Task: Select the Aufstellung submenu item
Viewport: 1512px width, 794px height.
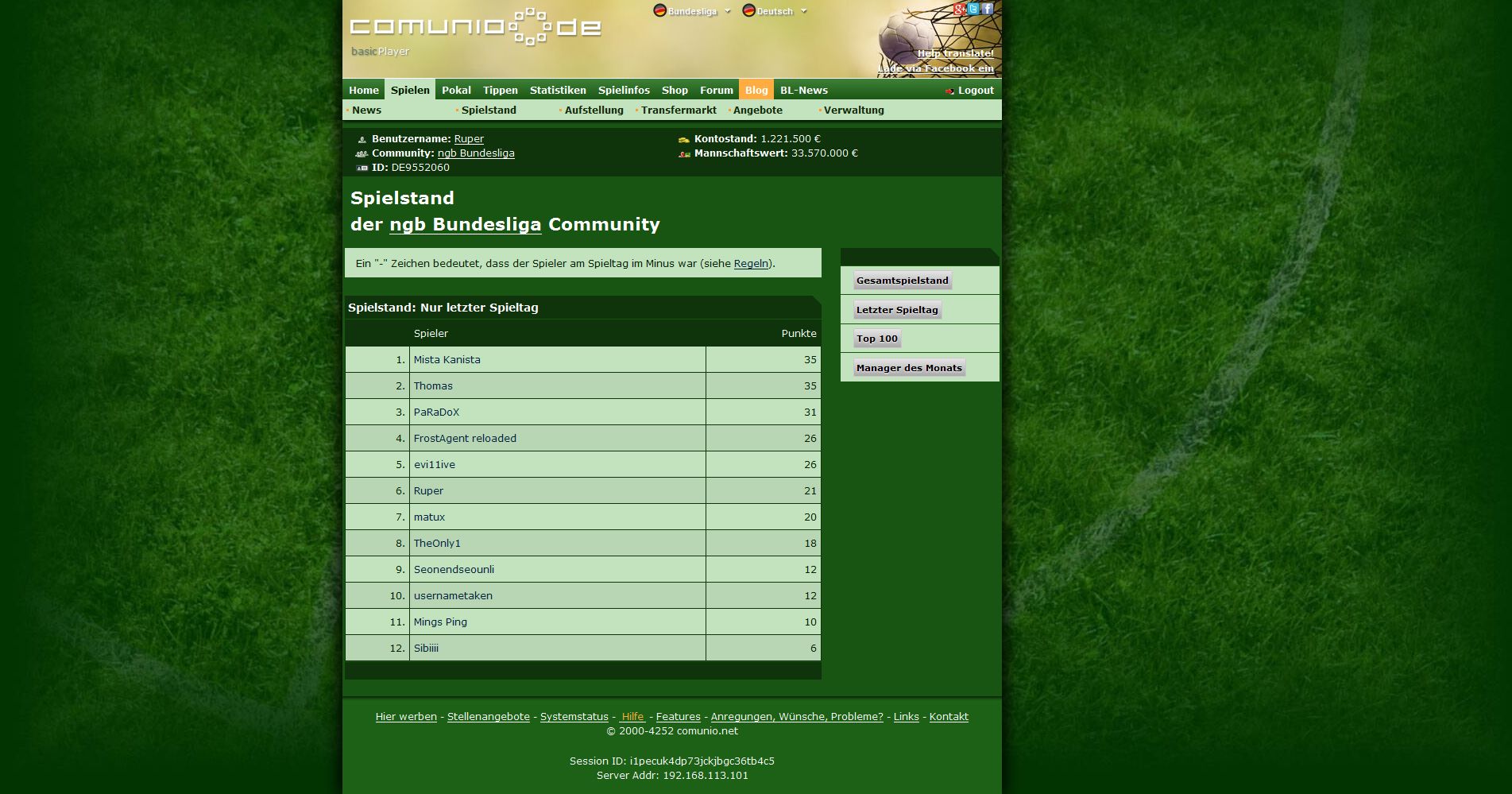Action: point(594,110)
